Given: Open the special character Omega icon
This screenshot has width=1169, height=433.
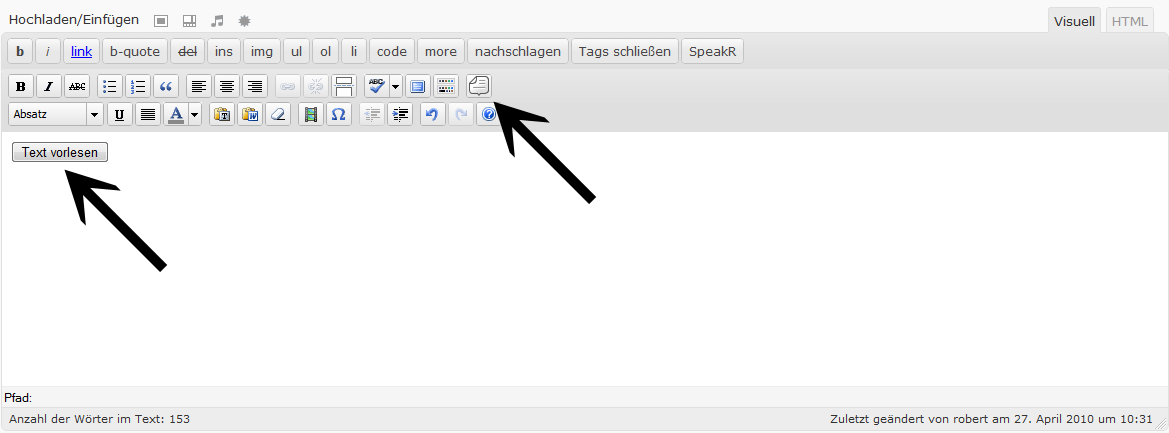Looking at the screenshot, I should pyautogui.click(x=338, y=114).
